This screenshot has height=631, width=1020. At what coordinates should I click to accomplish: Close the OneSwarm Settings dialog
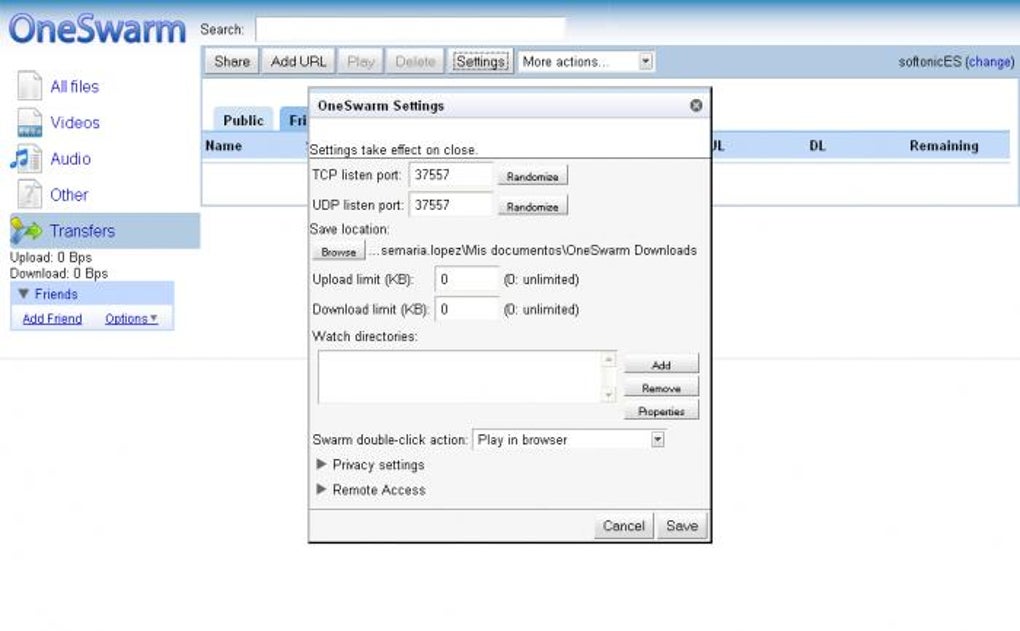[696, 105]
